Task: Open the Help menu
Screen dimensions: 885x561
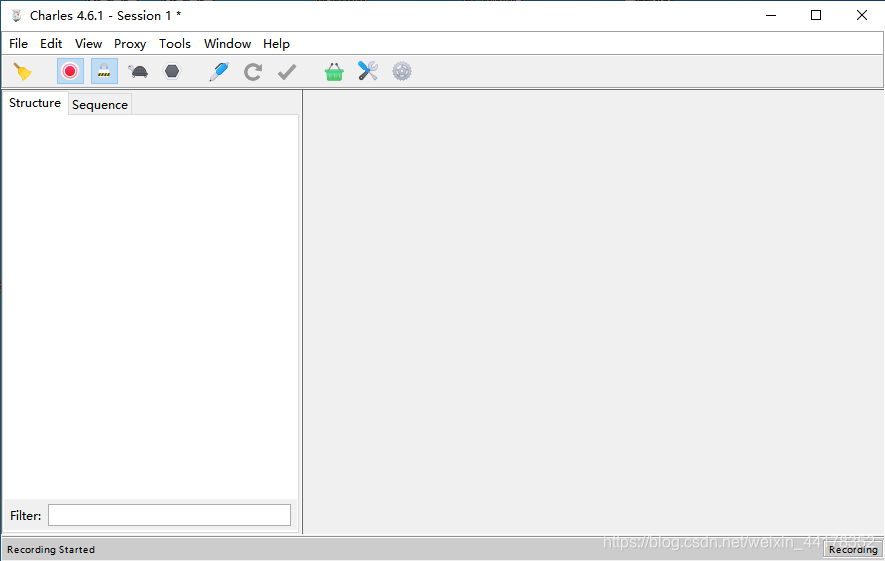Action: click(x=277, y=43)
